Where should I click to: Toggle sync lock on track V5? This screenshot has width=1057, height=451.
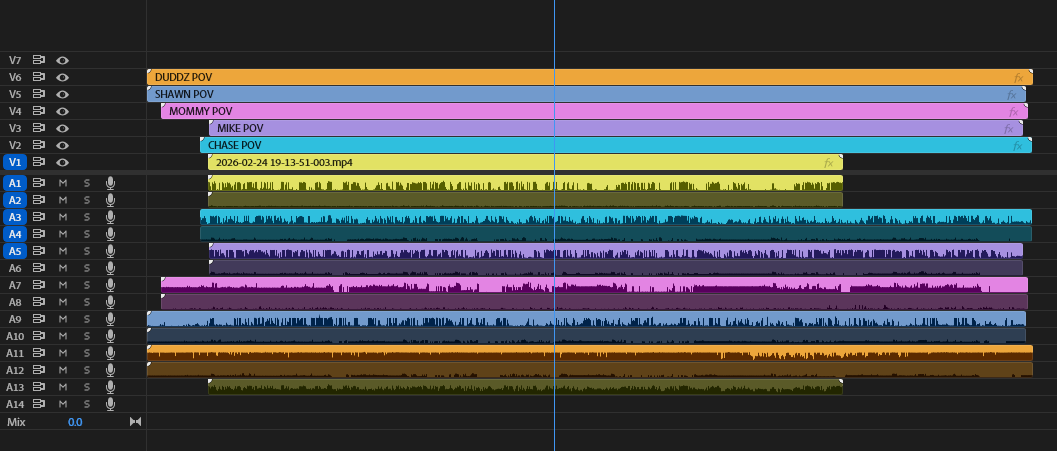[x=39, y=94]
